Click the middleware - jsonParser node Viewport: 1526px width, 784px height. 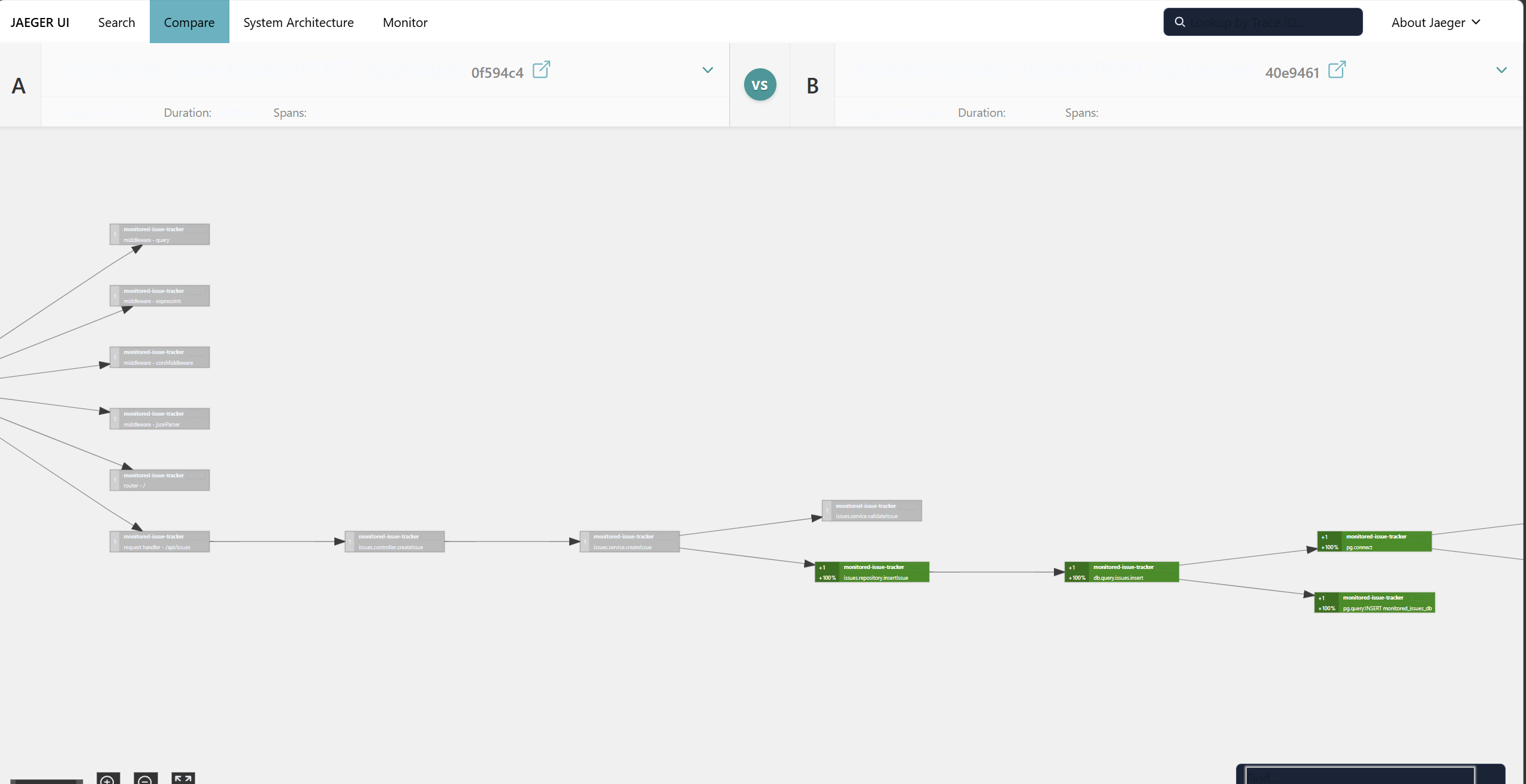click(159, 419)
